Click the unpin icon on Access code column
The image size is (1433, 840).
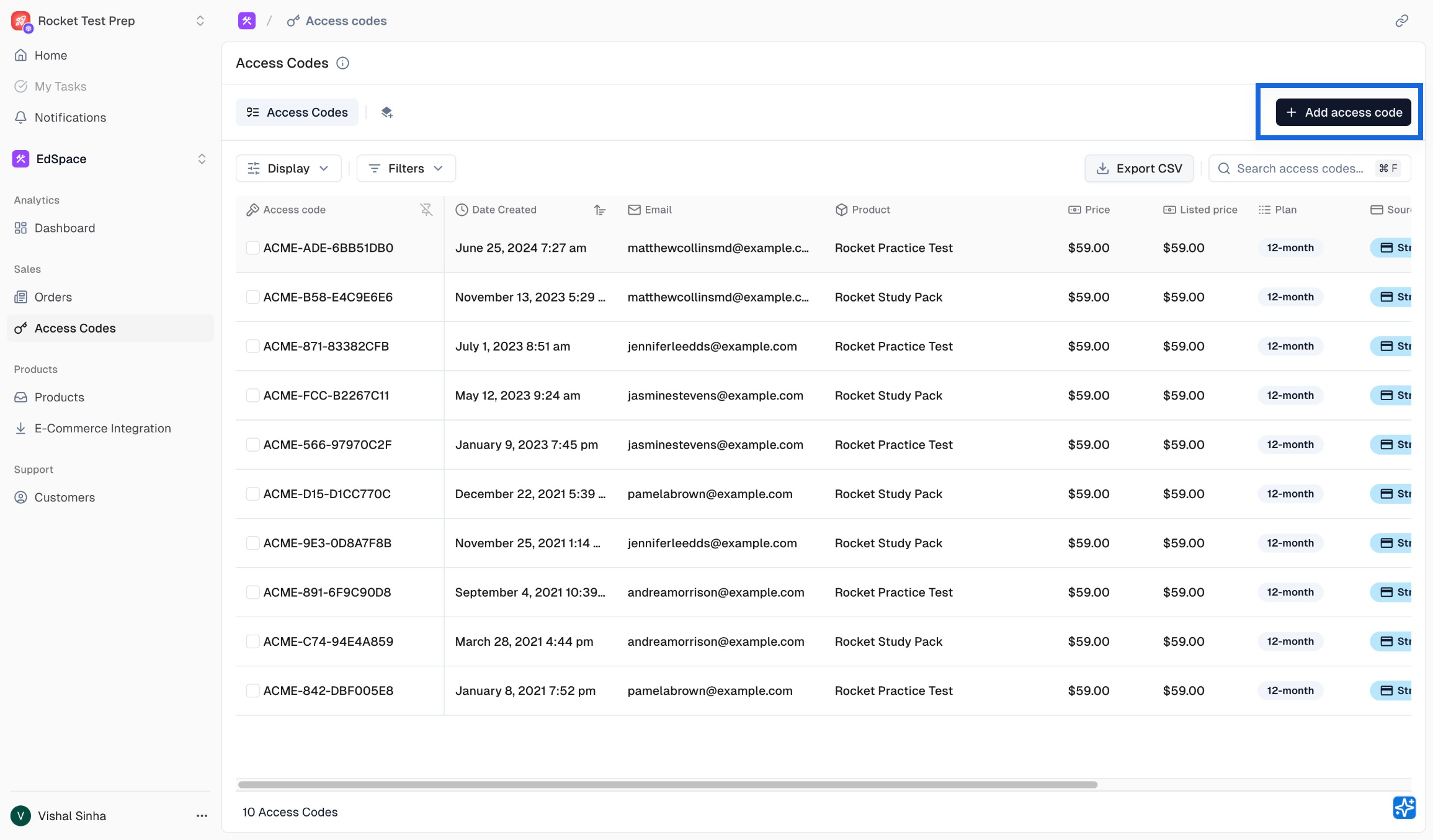426,210
